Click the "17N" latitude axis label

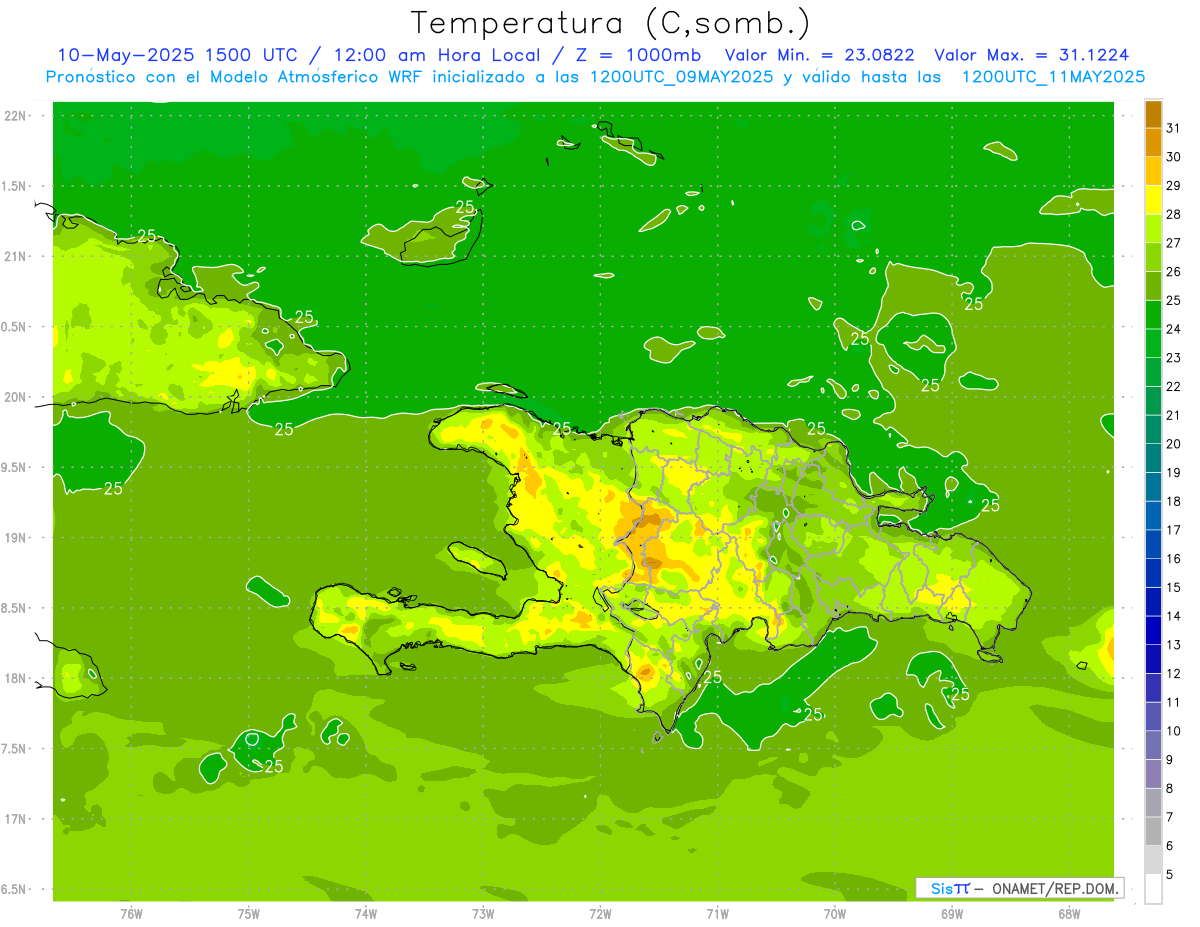click(x=17, y=819)
